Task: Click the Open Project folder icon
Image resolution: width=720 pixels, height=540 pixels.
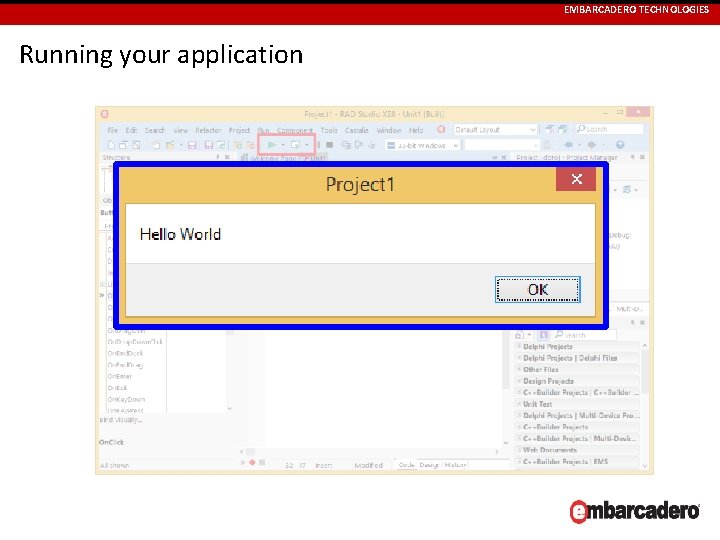Action: (x=170, y=145)
